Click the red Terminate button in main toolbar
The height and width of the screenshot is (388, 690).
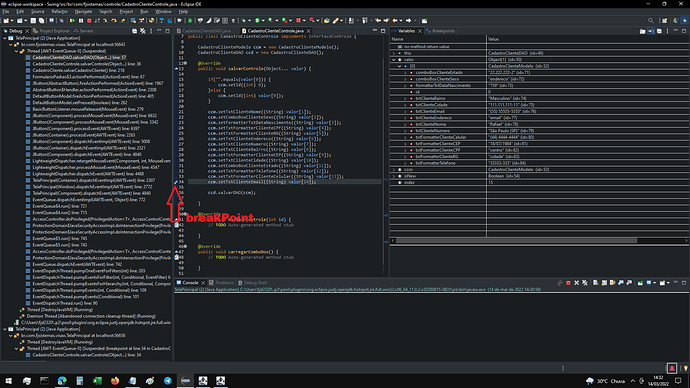click(x=89, y=20)
